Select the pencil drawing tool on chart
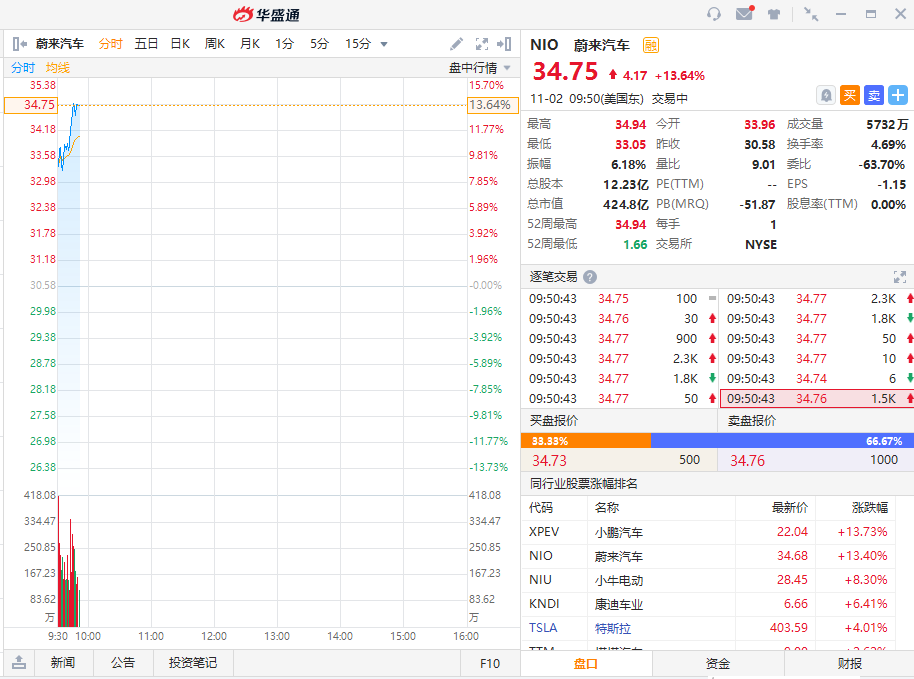This screenshot has width=914, height=679. pyautogui.click(x=457, y=44)
